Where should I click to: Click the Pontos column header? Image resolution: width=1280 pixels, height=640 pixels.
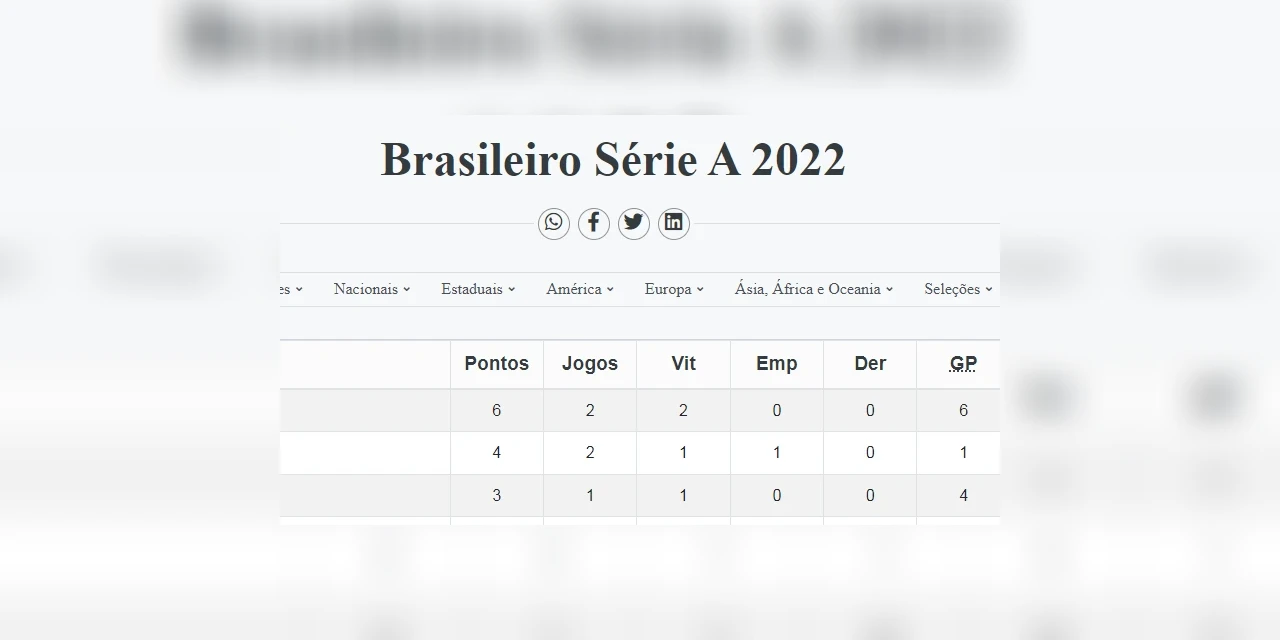point(497,363)
